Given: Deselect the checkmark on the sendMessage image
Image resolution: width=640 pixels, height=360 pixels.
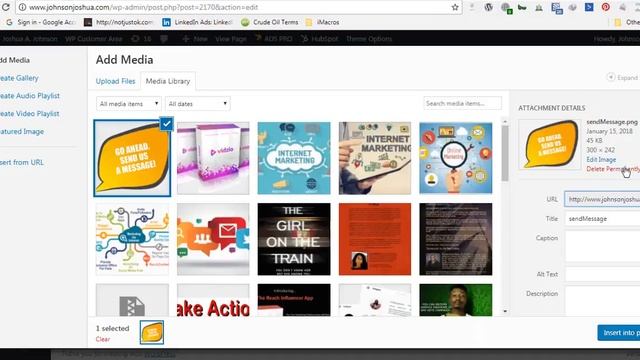Looking at the screenshot, I should [167, 124].
